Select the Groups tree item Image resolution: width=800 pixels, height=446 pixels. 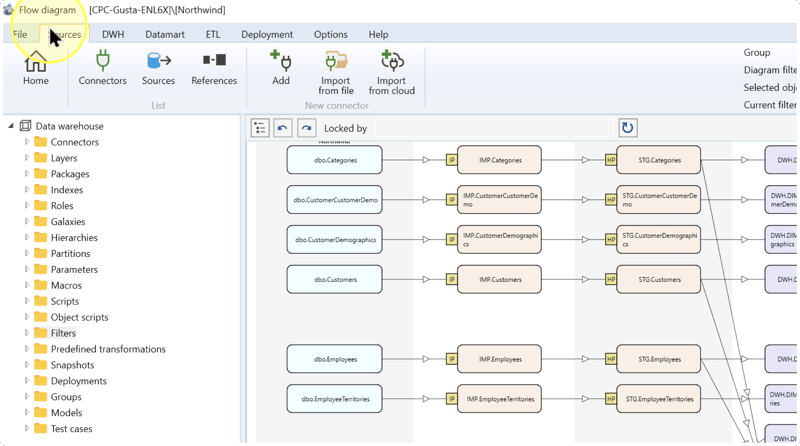66,397
